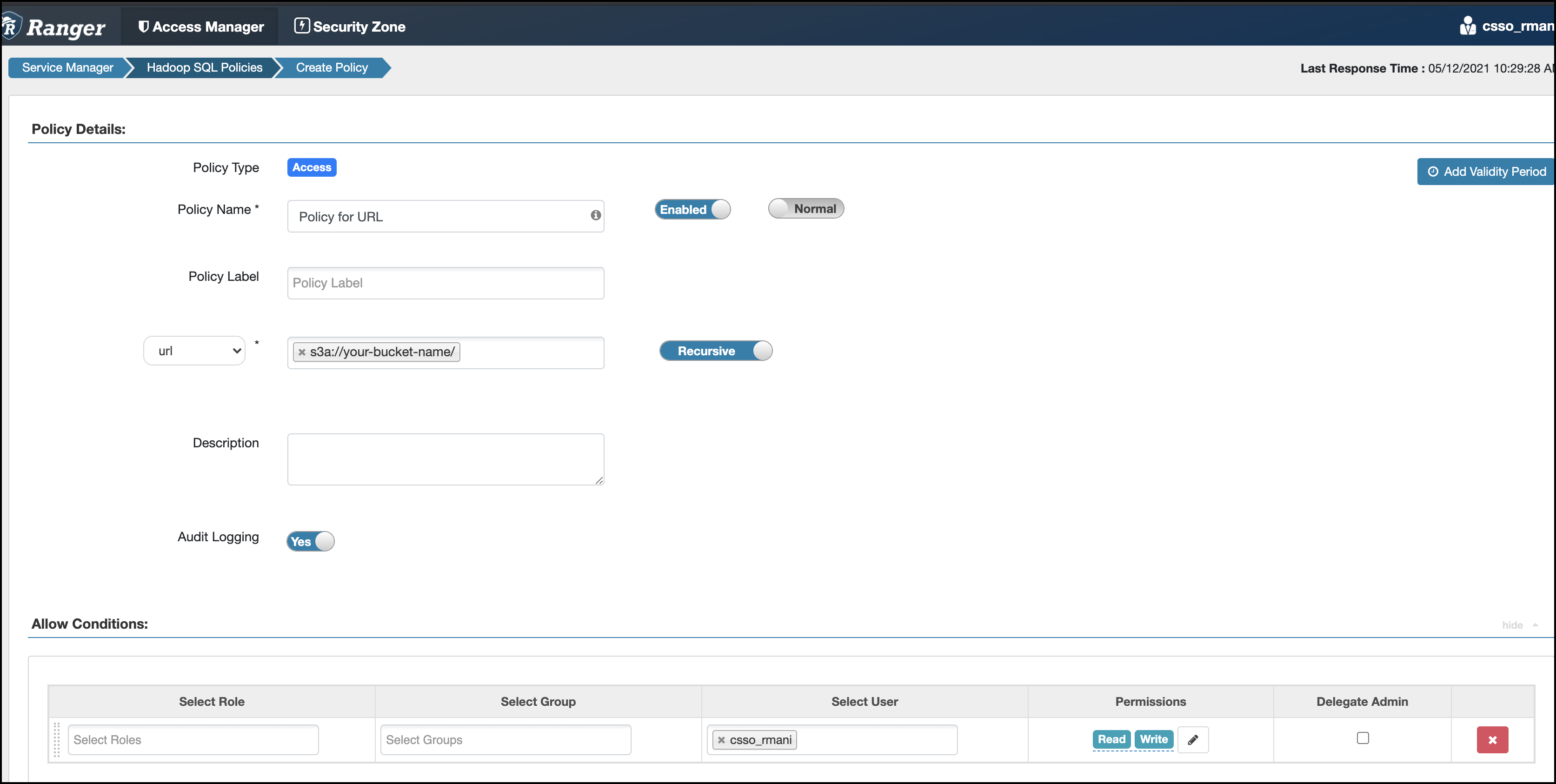Toggle the Enabled policy switch
The width and height of the screenshot is (1556, 784).
[x=692, y=210]
